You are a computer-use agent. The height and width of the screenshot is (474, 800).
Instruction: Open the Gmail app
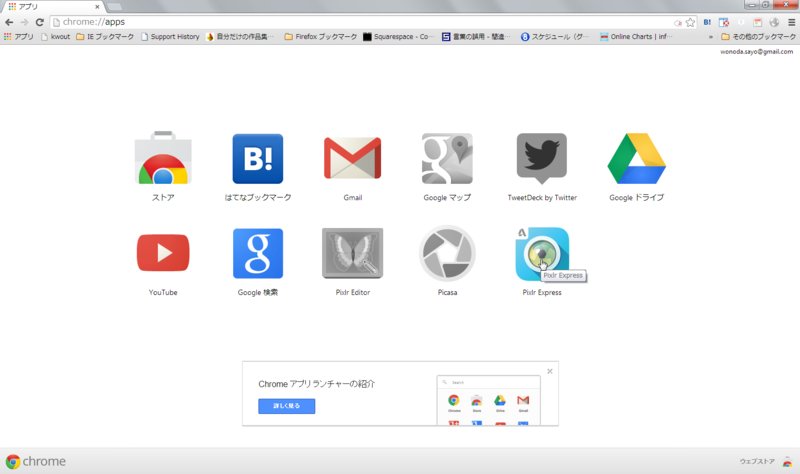coord(353,158)
